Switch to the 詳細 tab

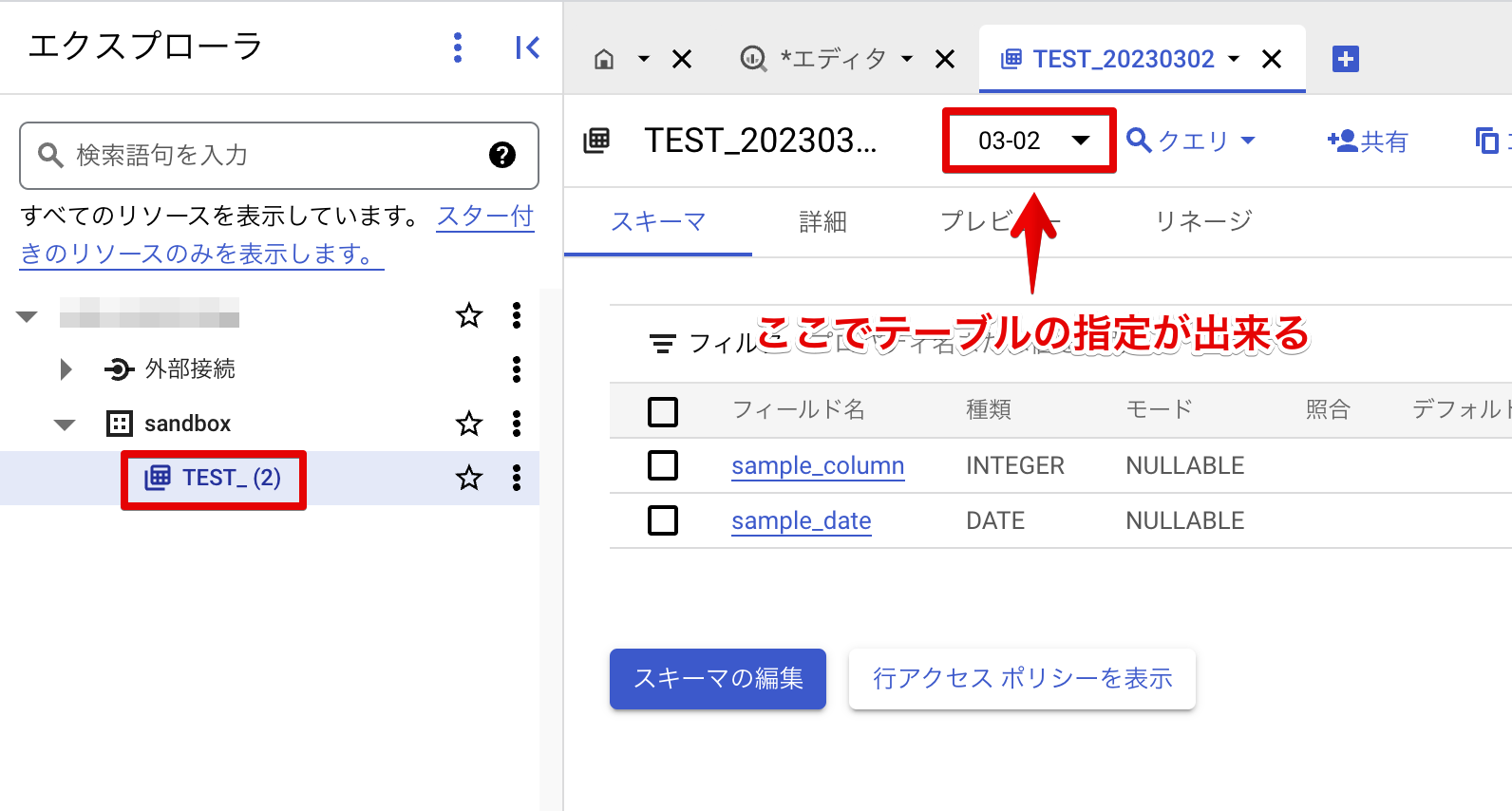click(x=822, y=222)
